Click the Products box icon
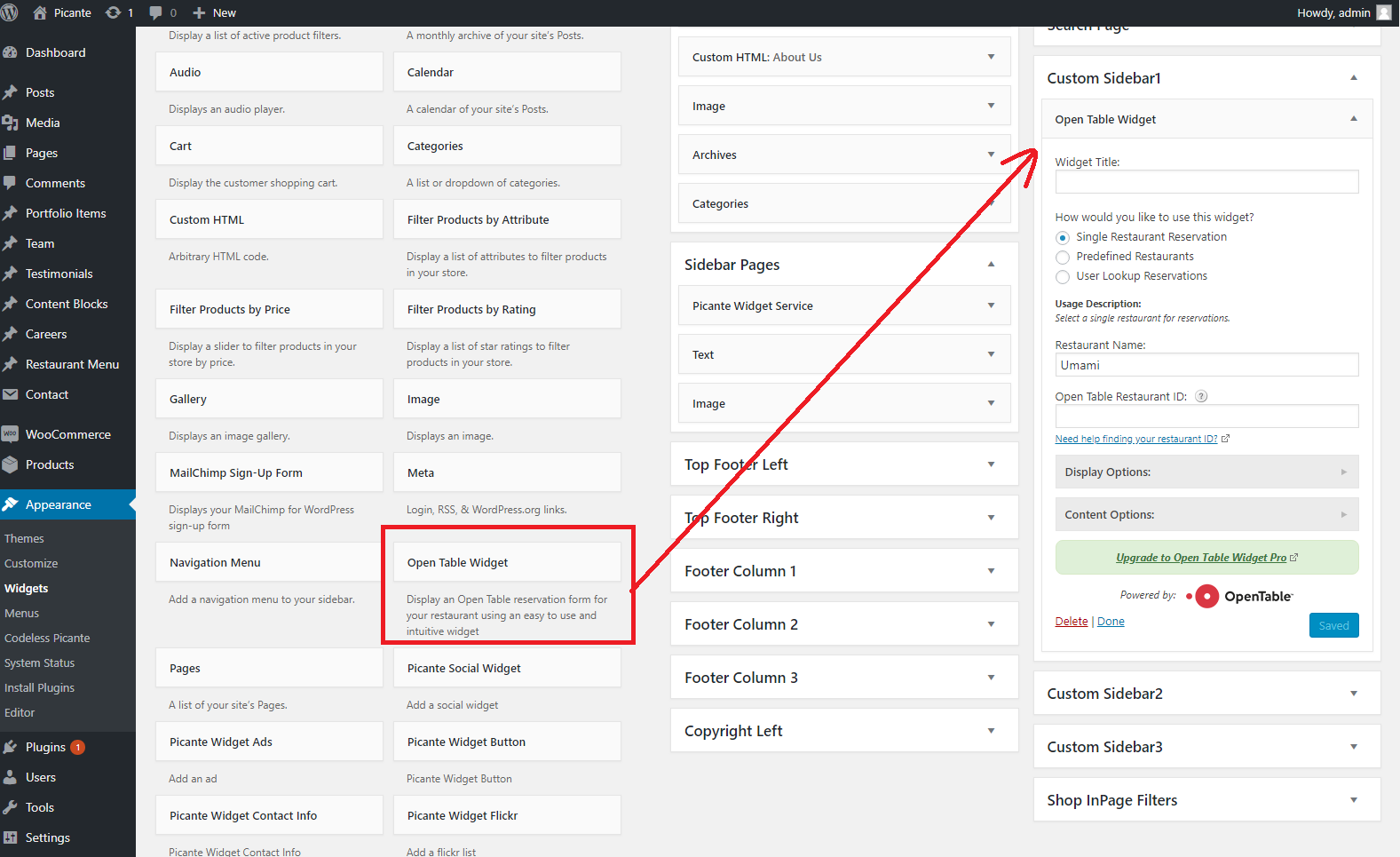 coord(10,464)
